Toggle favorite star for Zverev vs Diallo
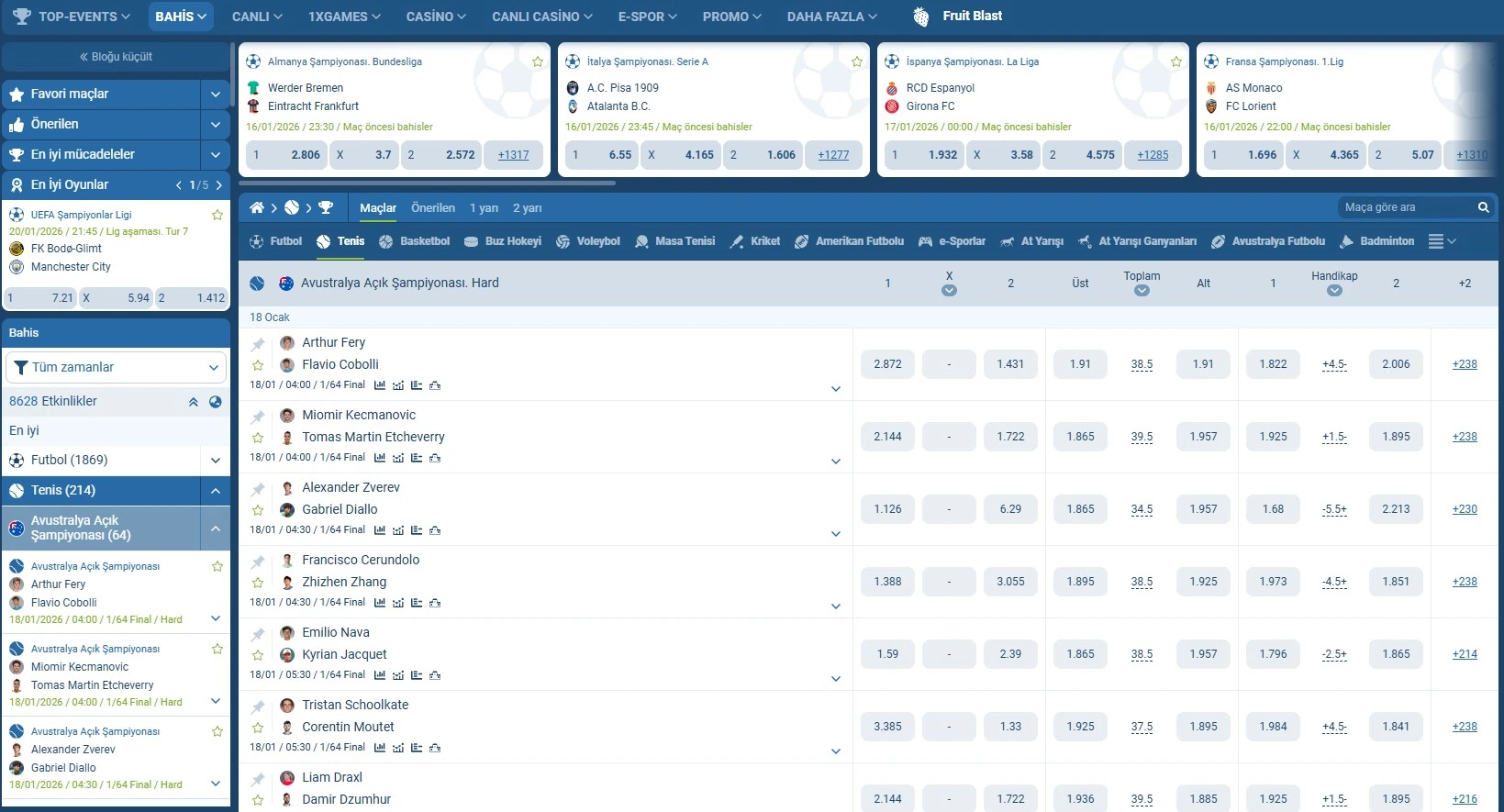This screenshot has width=1504, height=812. (258, 510)
